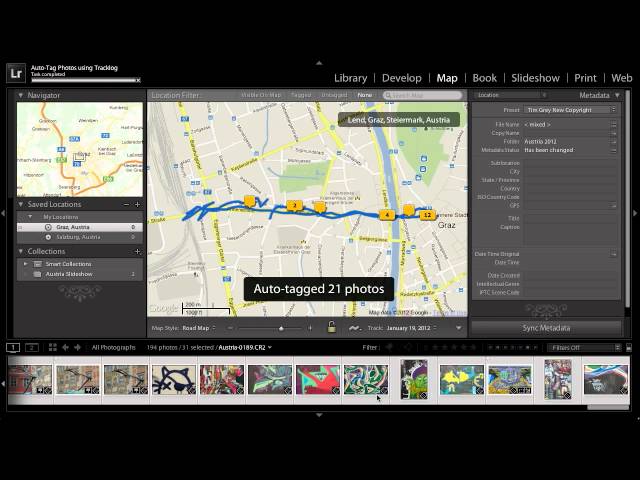
Task: Open the GPS tracklog menu icon
Action: click(354, 328)
